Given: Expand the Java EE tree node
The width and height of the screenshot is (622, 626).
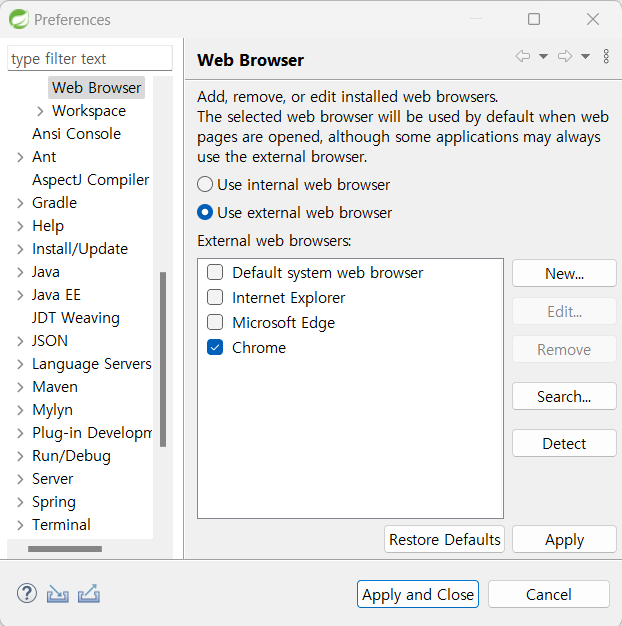Looking at the screenshot, I should click(20, 295).
